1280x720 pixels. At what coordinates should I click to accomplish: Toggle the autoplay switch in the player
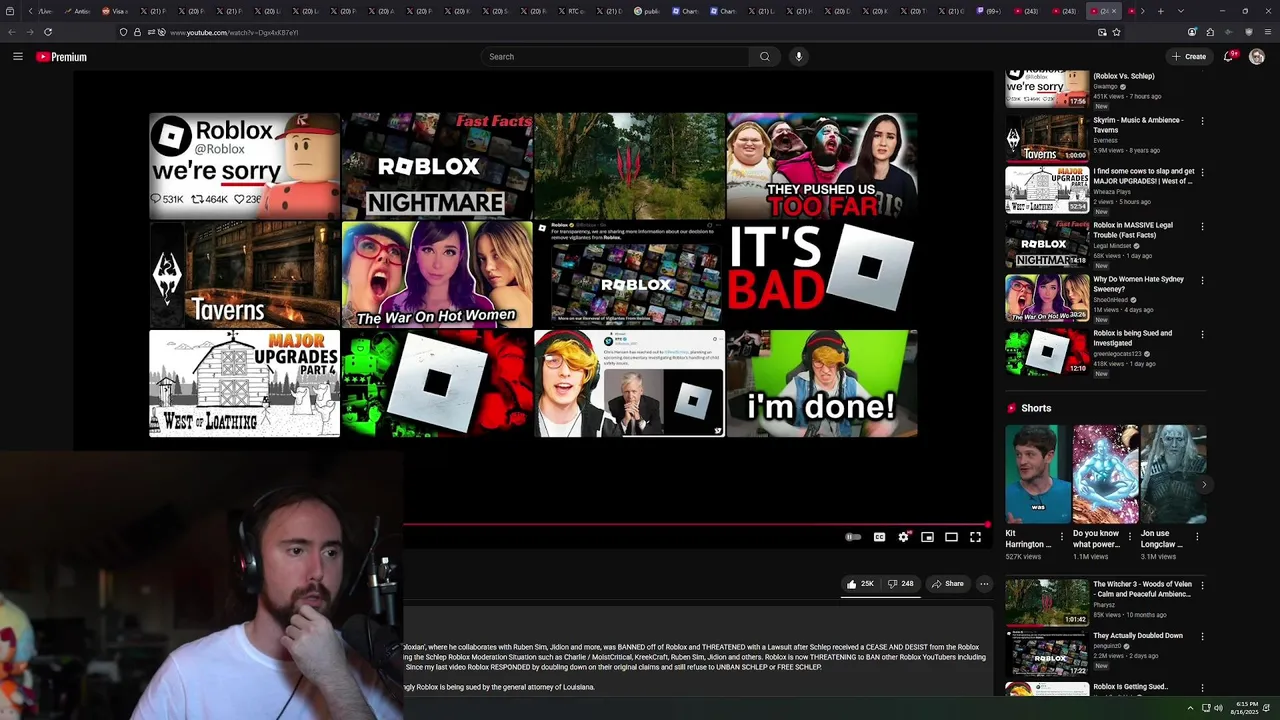click(853, 537)
